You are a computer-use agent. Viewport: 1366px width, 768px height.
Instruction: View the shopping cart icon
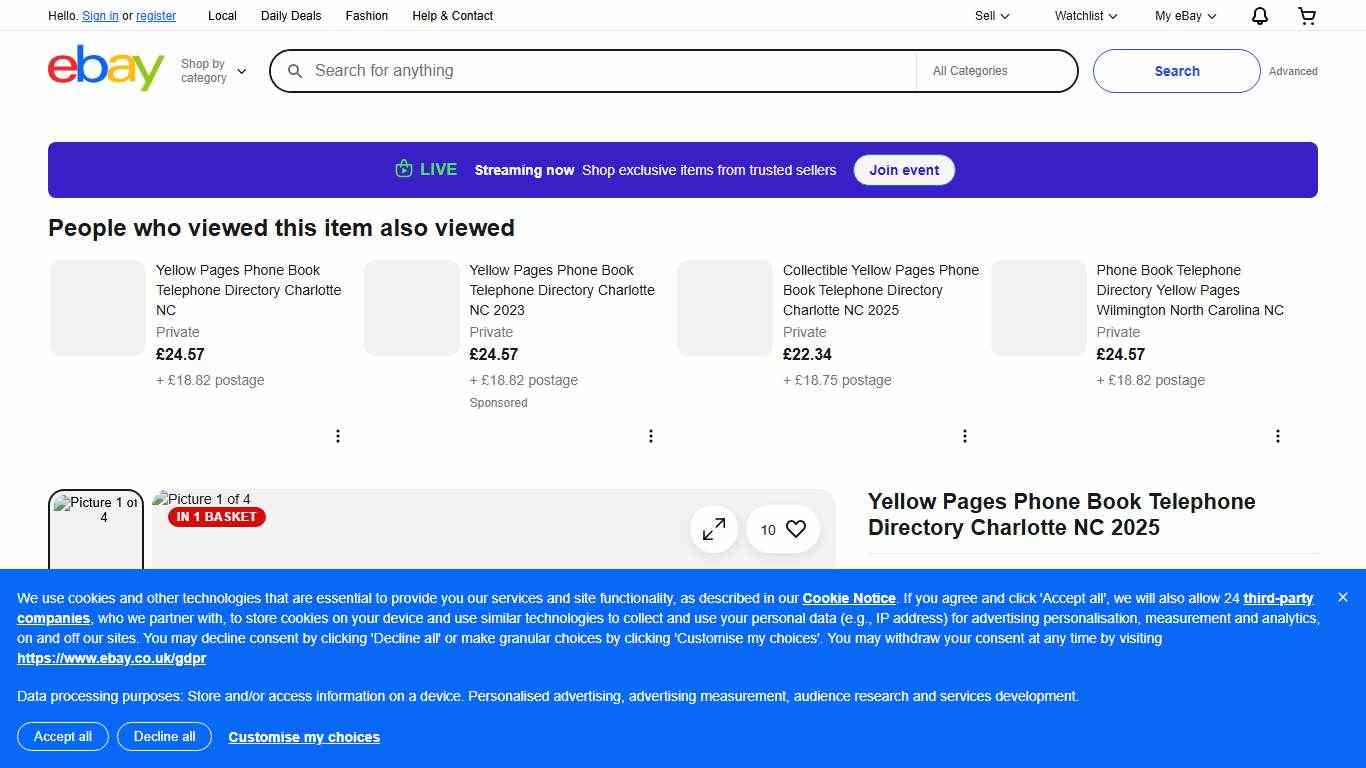[x=1307, y=15]
